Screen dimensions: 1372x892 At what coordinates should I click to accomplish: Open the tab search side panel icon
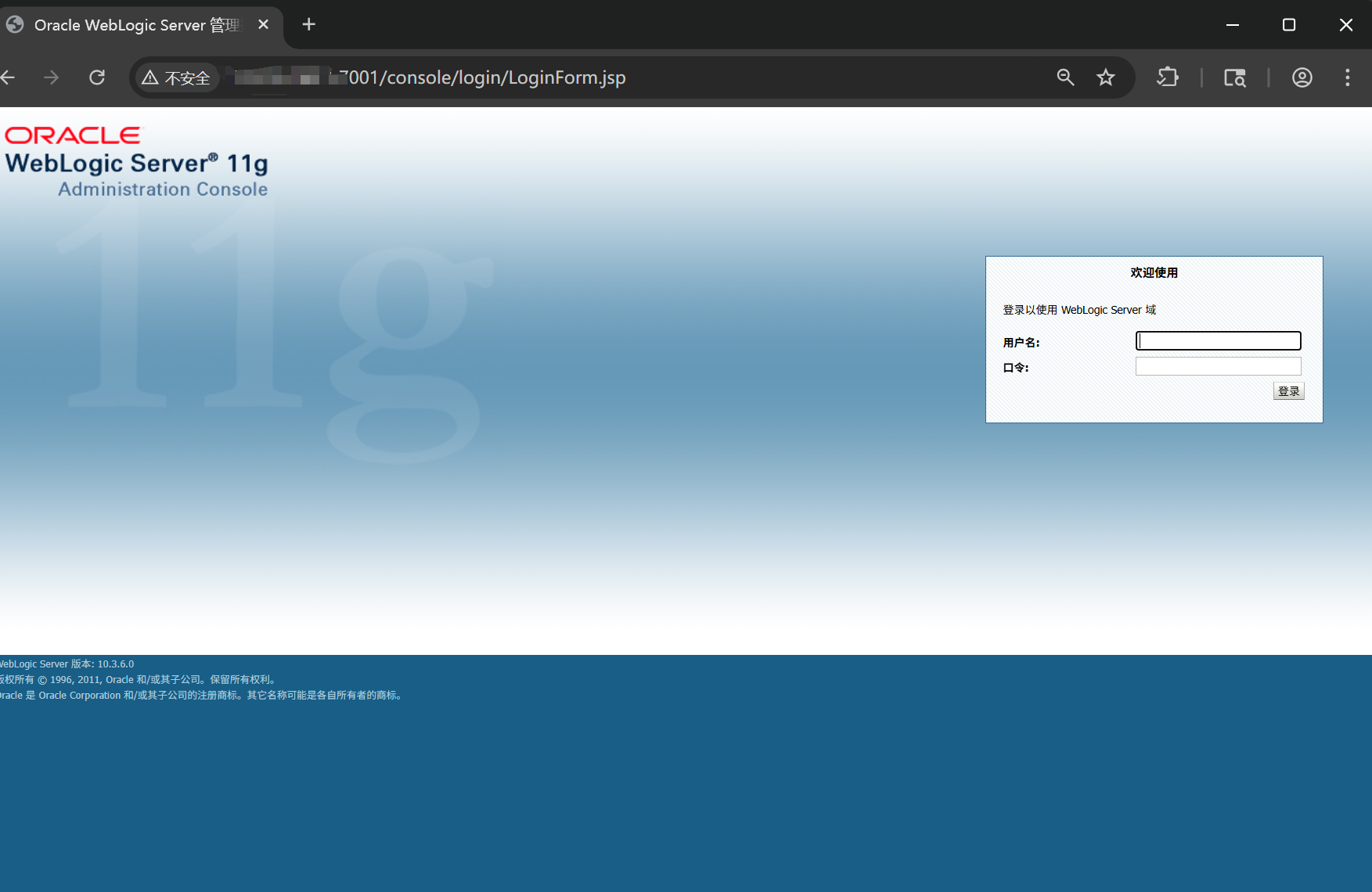pyautogui.click(x=1234, y=77)
